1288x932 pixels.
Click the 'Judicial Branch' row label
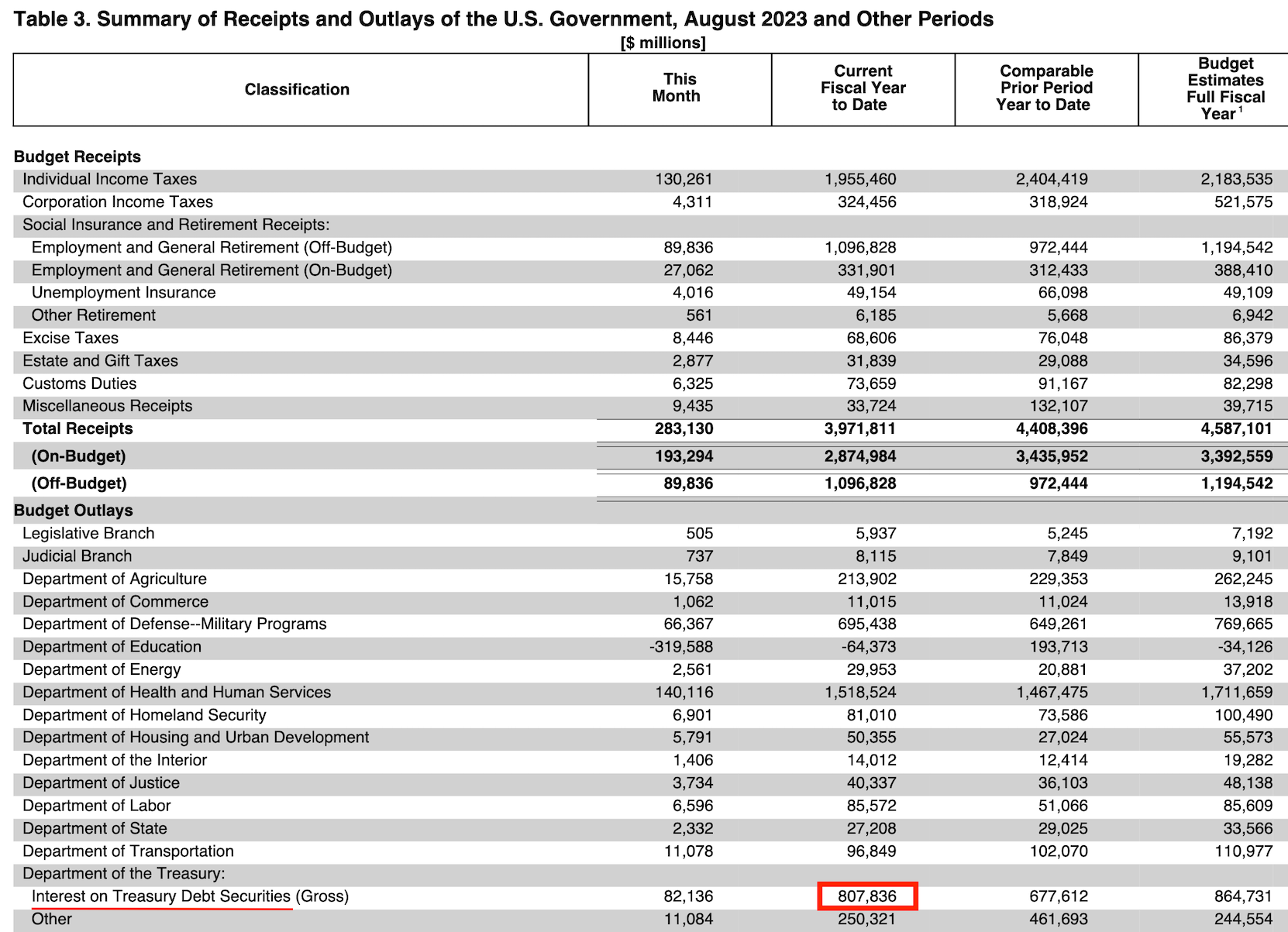[x=77, y=555]
